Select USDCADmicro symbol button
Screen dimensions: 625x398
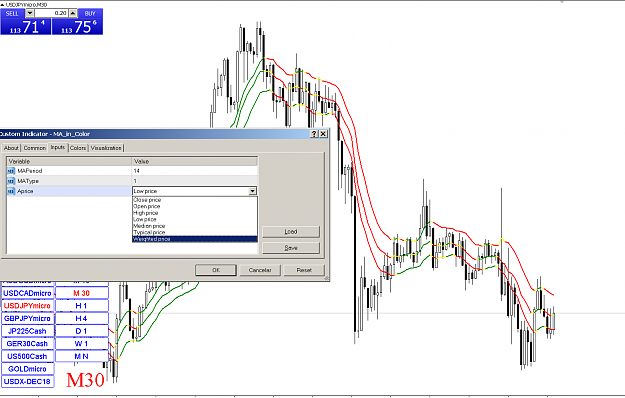pos(28,293)
